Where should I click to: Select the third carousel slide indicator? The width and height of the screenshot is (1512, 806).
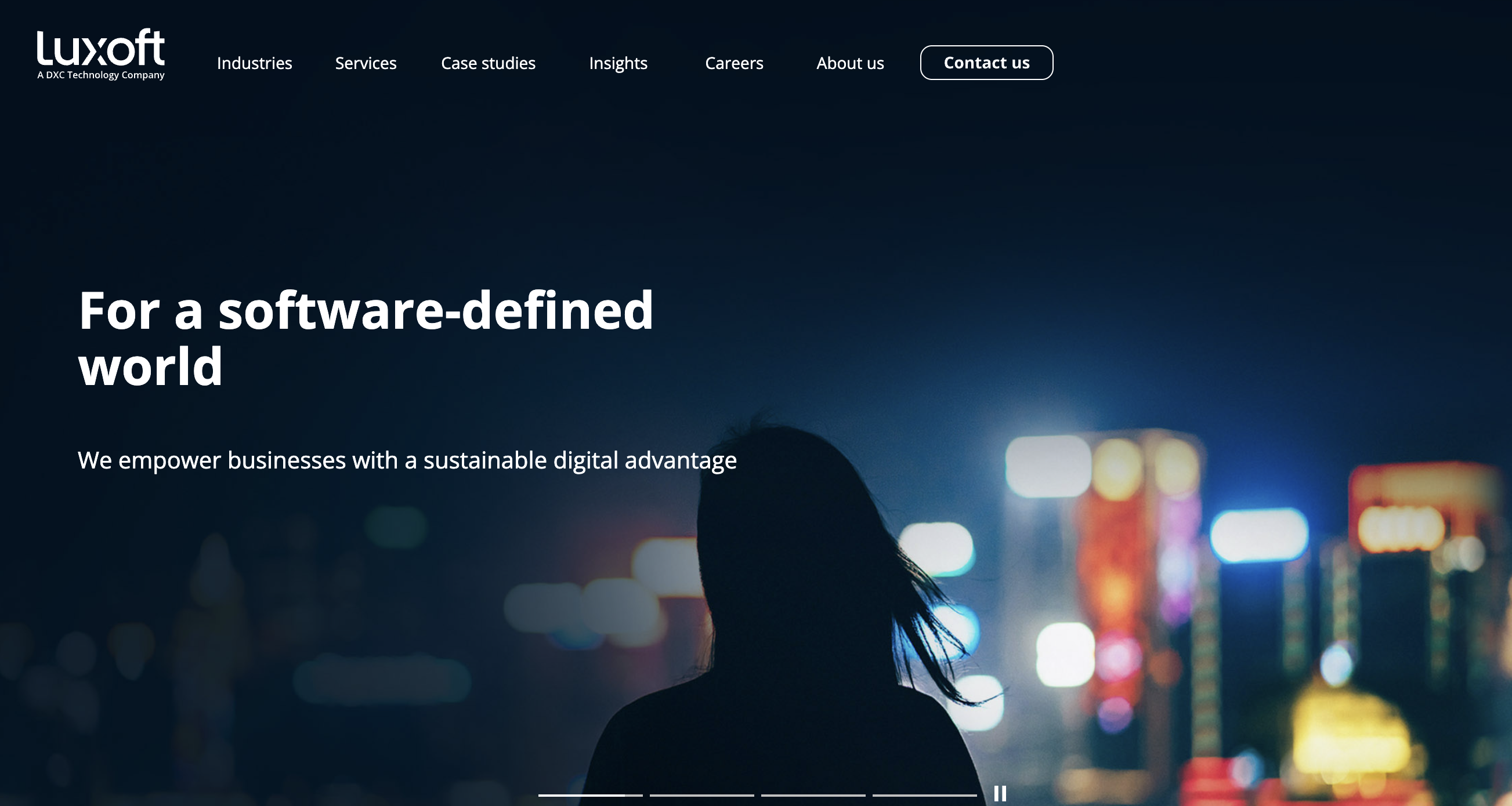pyautogui.click(x=813, y=795)
